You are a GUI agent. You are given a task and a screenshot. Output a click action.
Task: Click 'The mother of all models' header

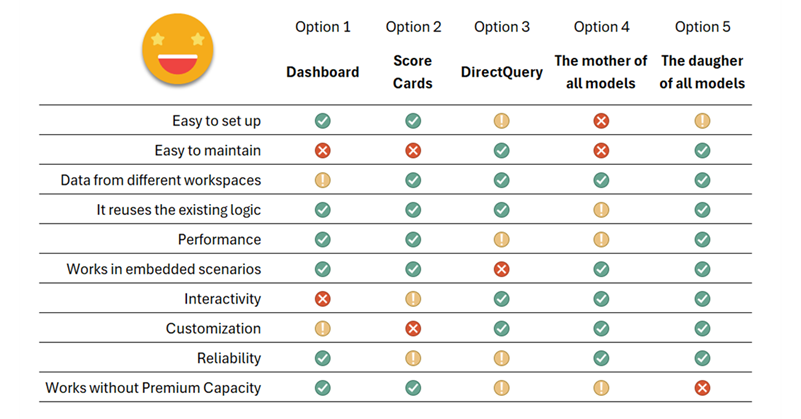[x=601, y=72]
